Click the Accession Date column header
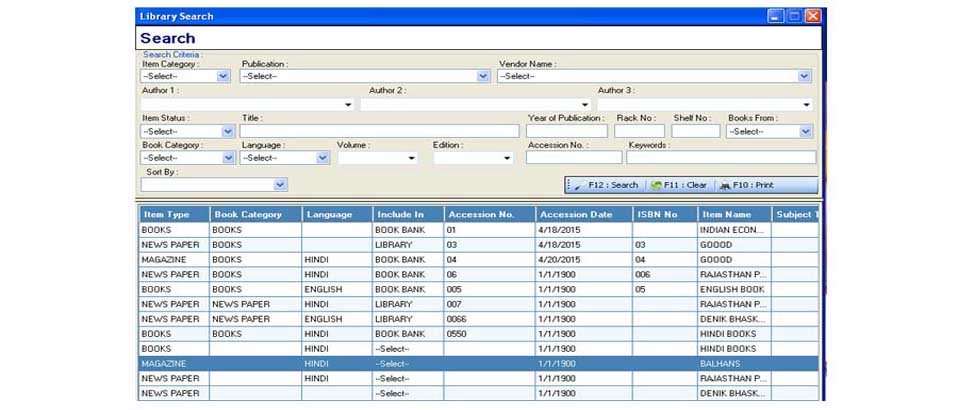This screenshot has height=410, width=958. click(x=583, y=214)
